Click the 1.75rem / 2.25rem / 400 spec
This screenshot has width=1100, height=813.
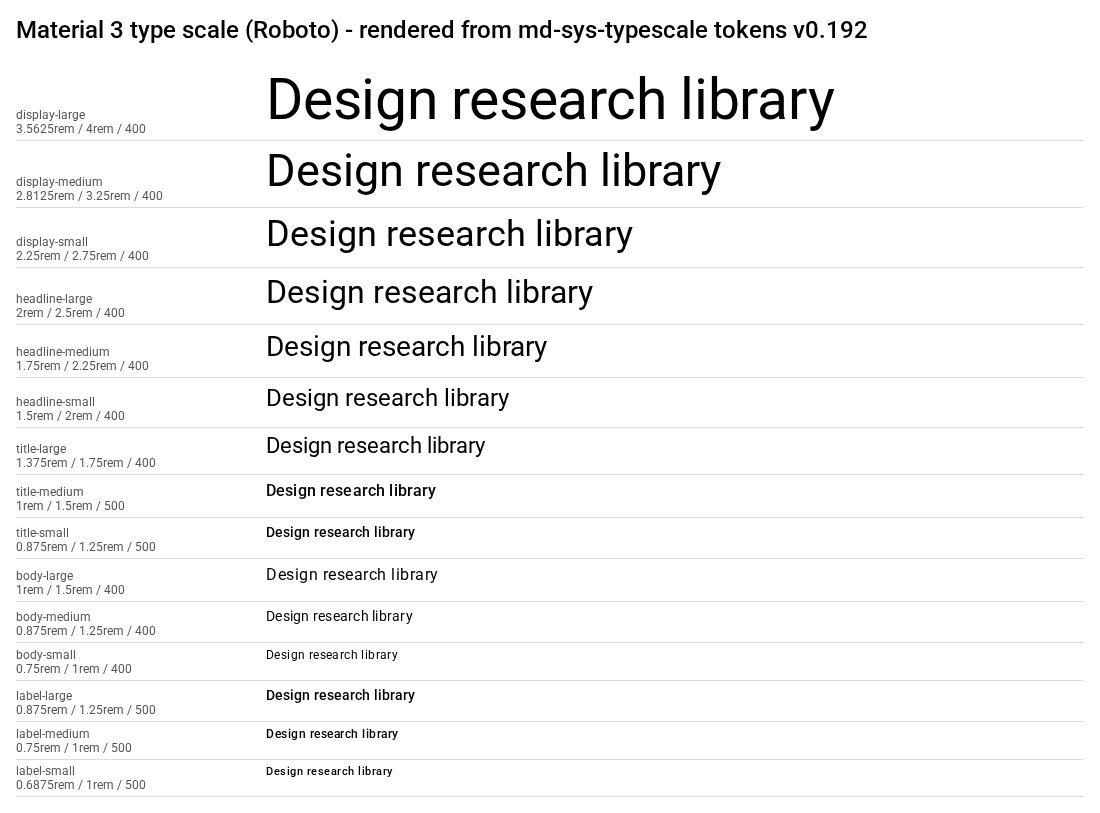tap(82, 365)
